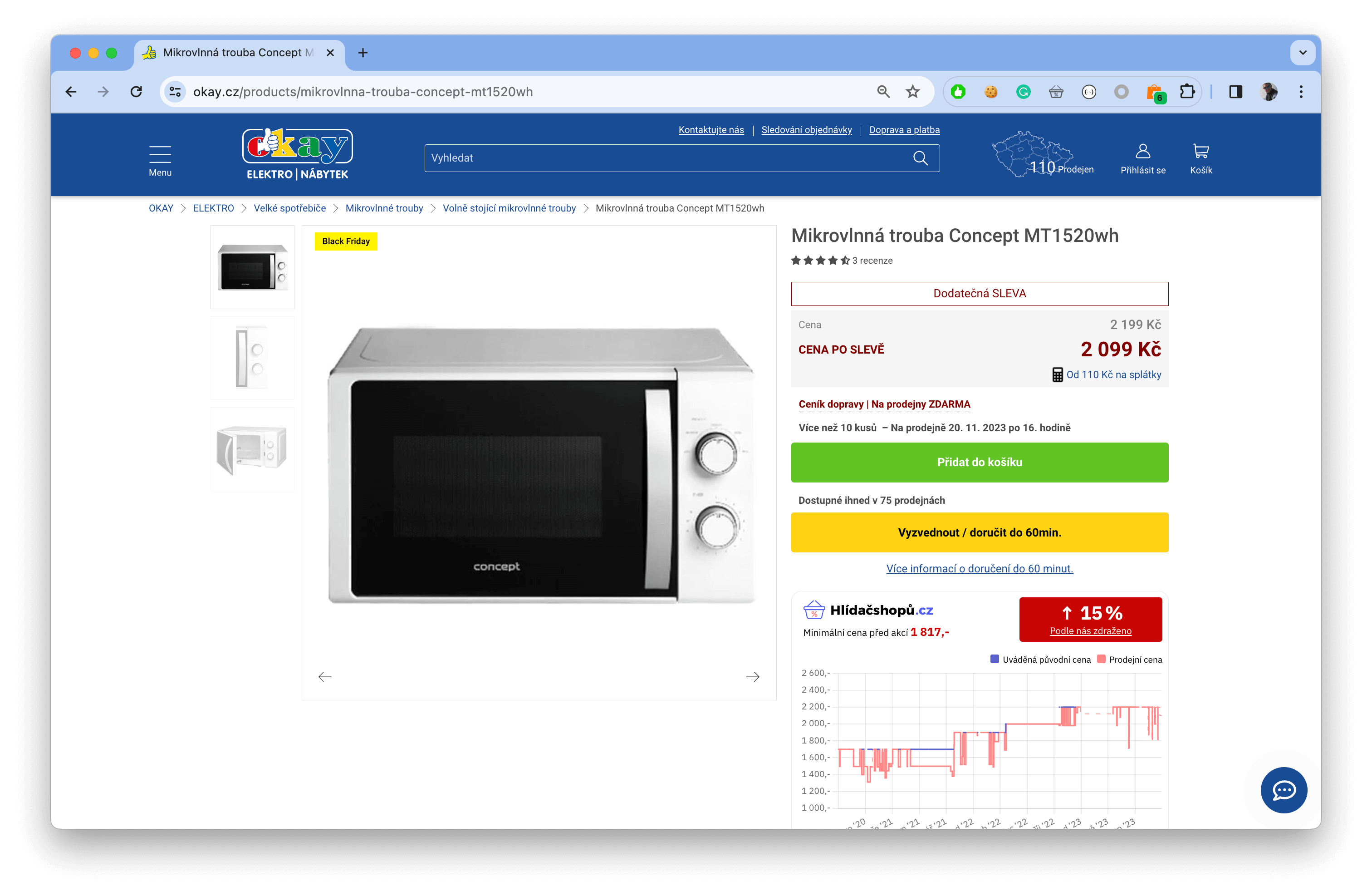Click the Hlídačshopů basket icon
This screenshot has width=1372, height=896.
[814, 610]
